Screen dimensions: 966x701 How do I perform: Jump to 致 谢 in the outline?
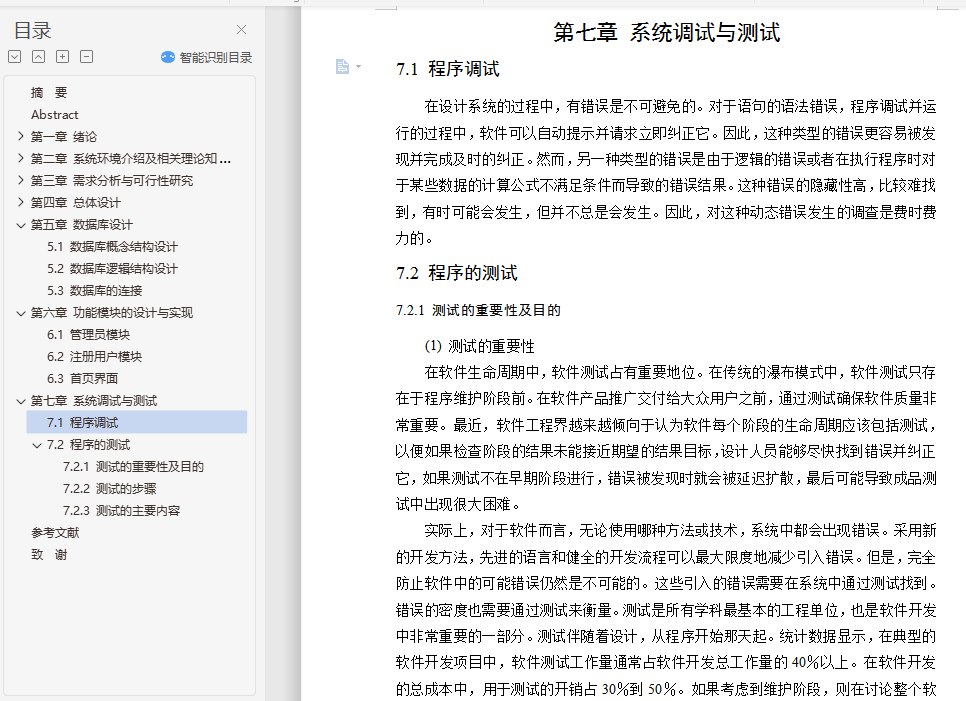click(x=49, y=555)
